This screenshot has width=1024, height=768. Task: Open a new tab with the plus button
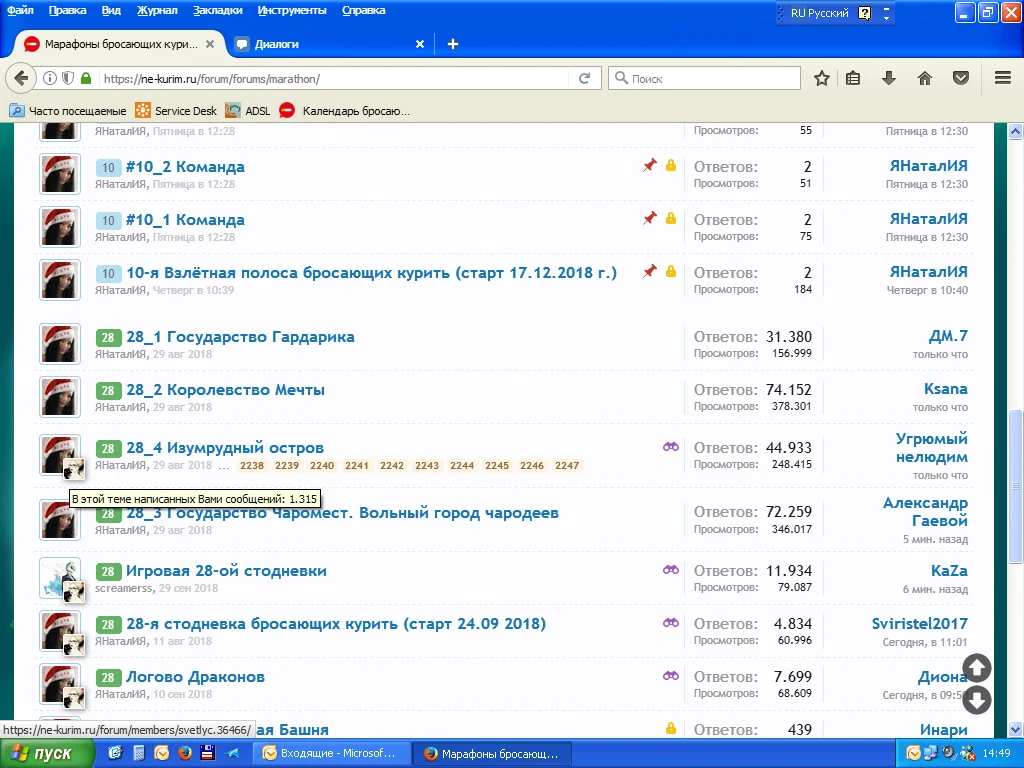[453, 44]
